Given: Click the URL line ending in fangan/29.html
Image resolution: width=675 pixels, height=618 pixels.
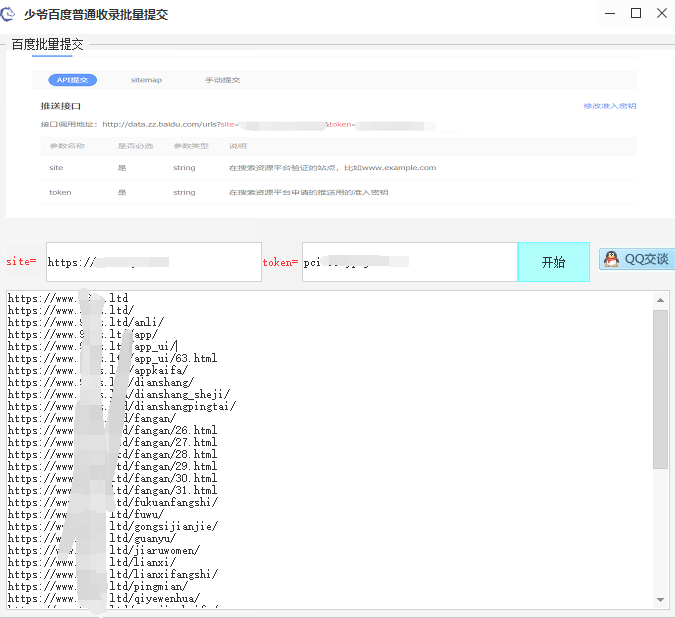Looking at the screenshot, I should (113, 467).
